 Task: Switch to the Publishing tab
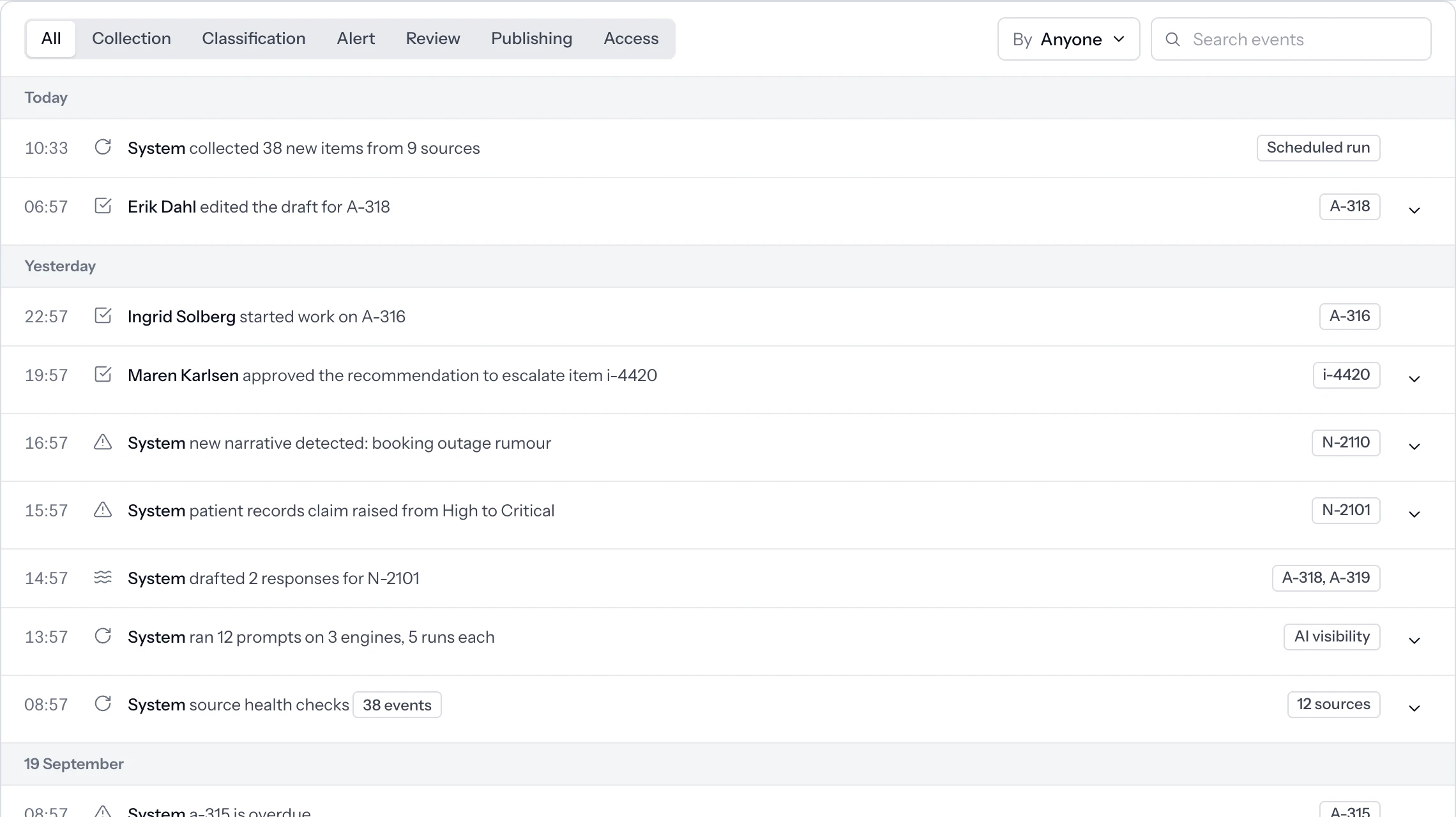click(x=531, y=39)
